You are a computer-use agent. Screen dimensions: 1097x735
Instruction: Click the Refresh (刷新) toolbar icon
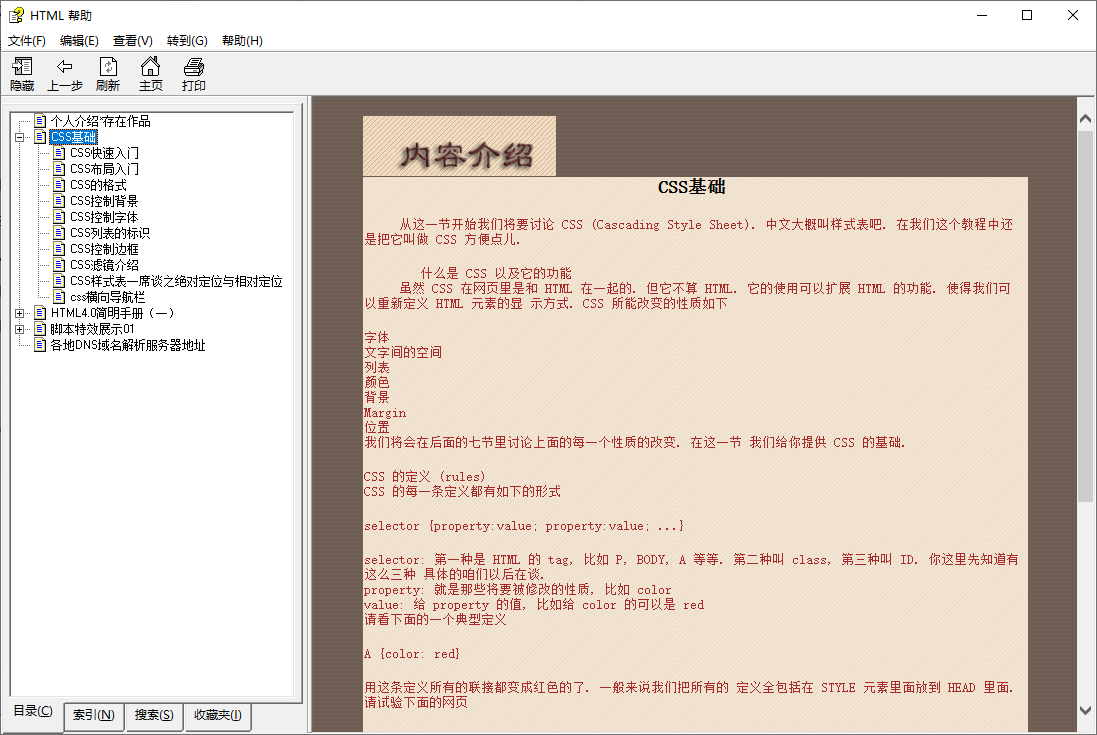108,67
